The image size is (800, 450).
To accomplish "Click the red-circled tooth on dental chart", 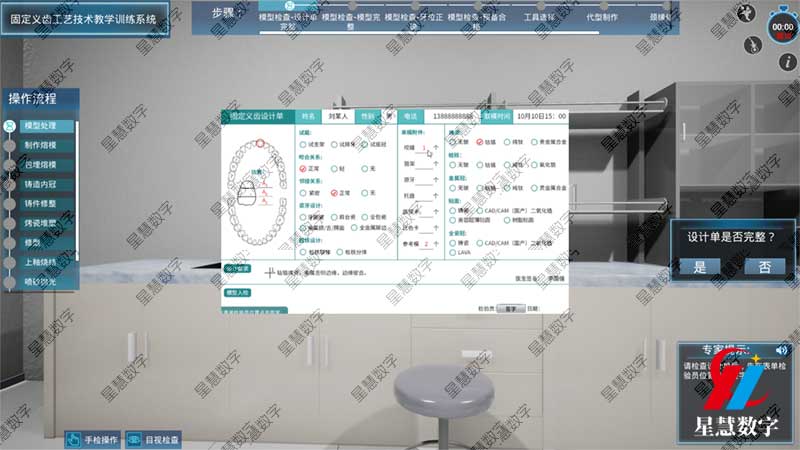I will 262,144.
